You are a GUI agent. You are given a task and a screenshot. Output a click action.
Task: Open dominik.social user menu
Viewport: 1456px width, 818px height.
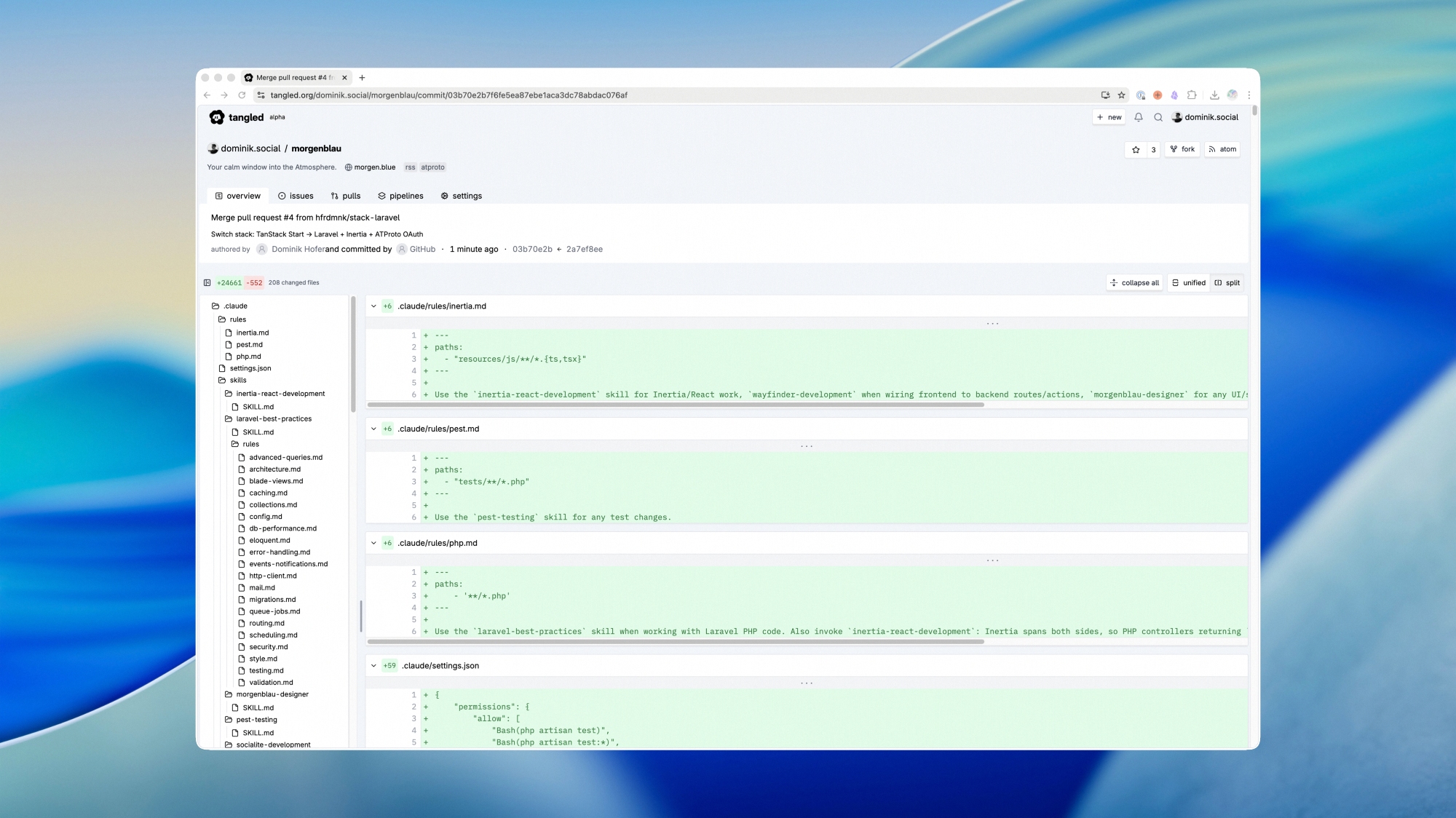click(x=1205, y=117)
